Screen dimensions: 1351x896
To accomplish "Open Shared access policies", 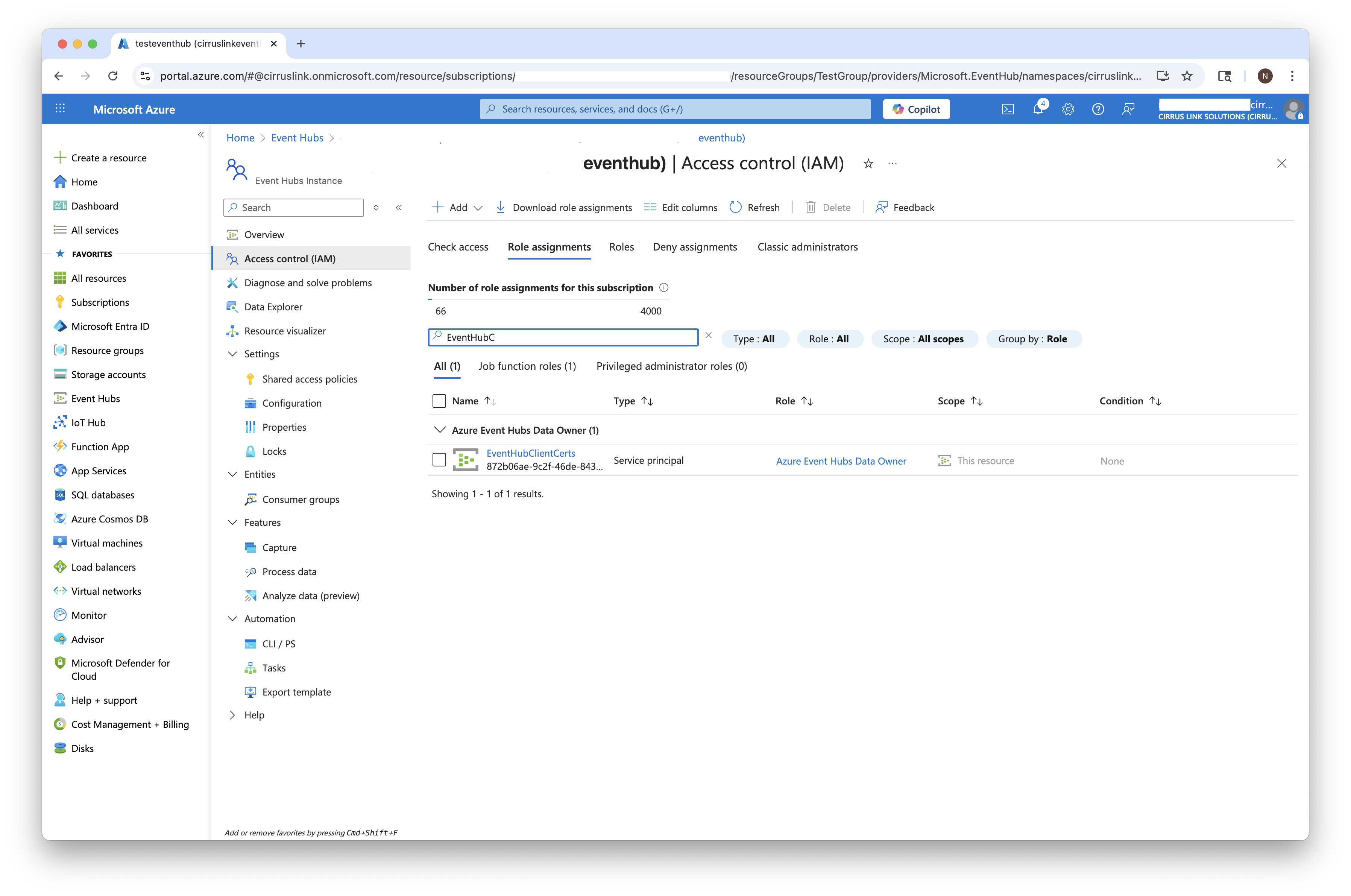I will [309, 379].
